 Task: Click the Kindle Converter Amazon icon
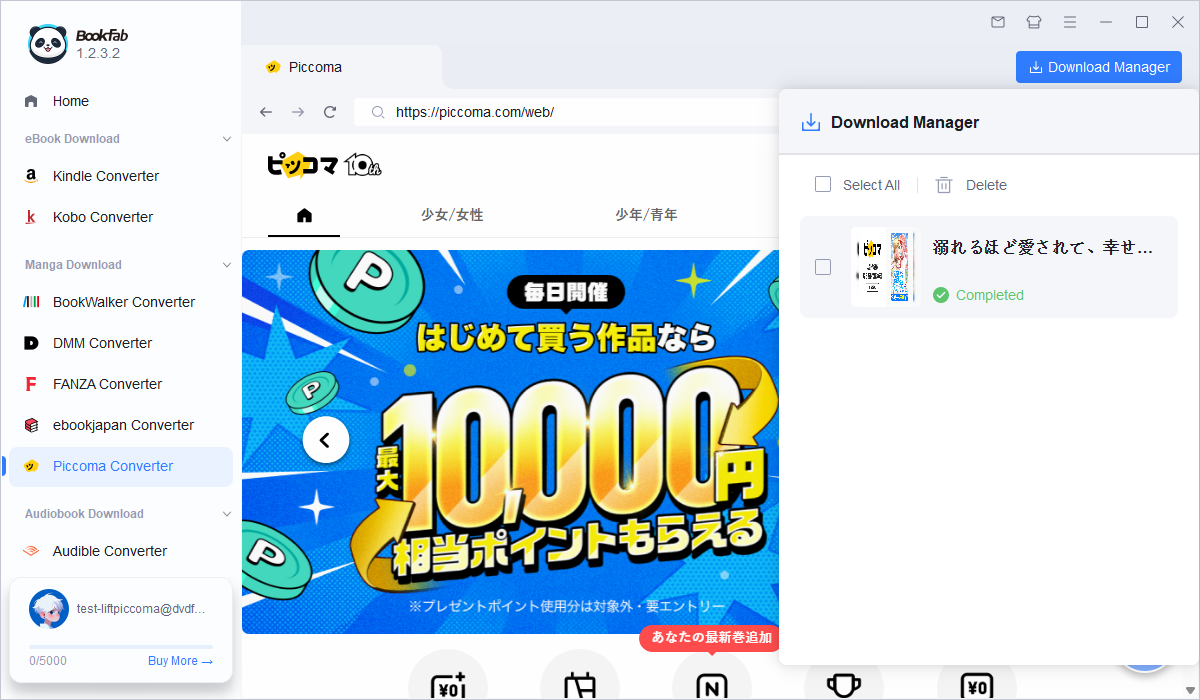(x=31, y=176)
